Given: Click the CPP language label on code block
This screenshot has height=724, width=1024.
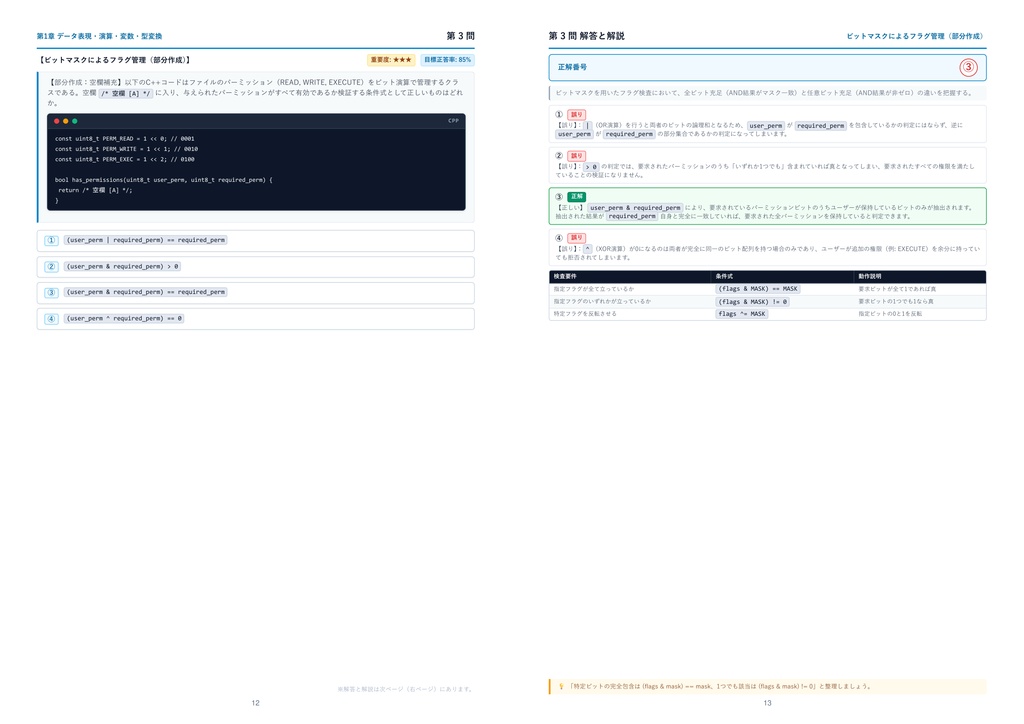Looking at the screenshot, I should (x=453, y=121).
